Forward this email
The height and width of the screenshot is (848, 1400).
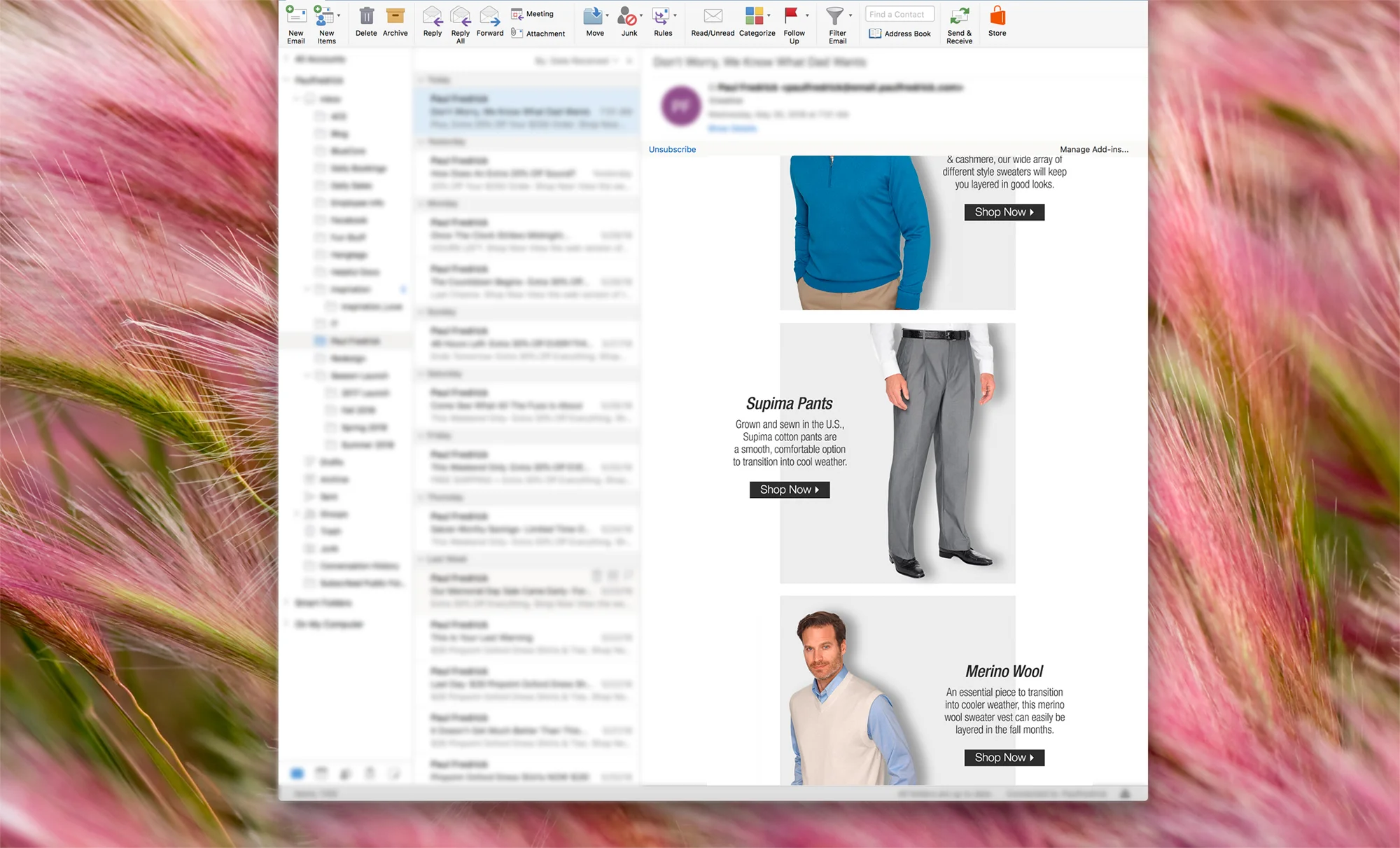(490, 22)
